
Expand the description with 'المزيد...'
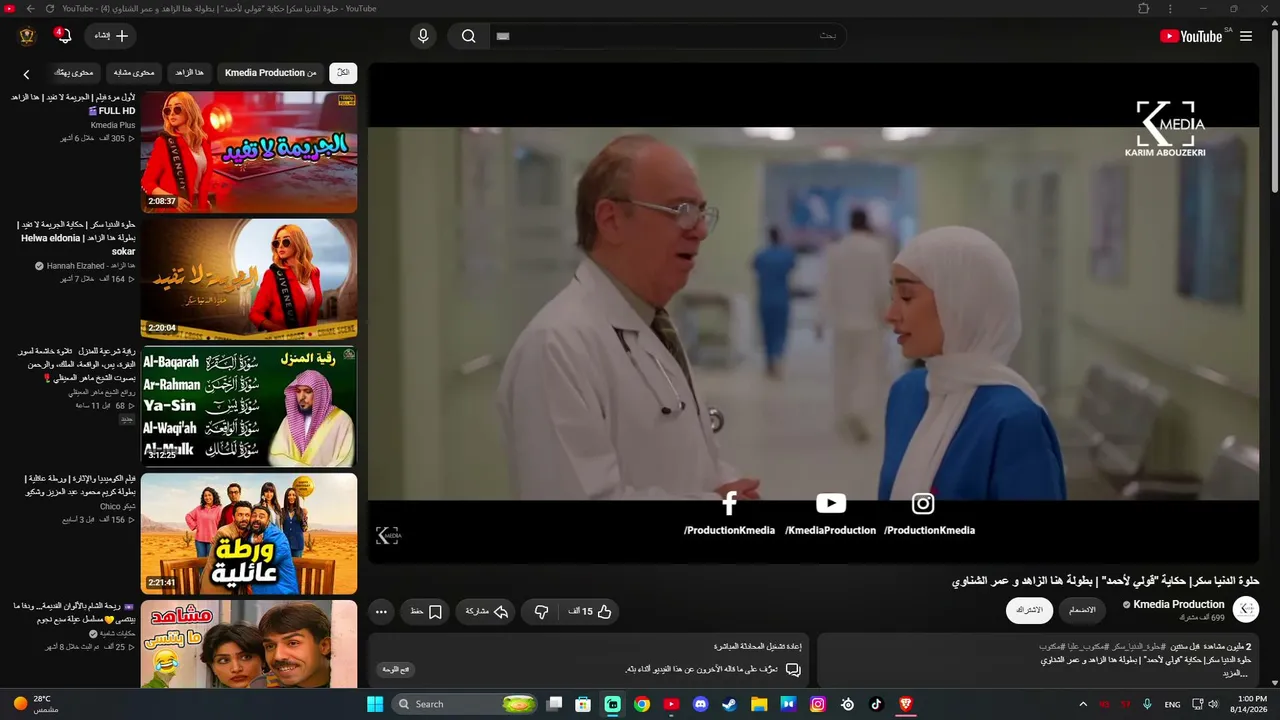(x=1237, y=674)
